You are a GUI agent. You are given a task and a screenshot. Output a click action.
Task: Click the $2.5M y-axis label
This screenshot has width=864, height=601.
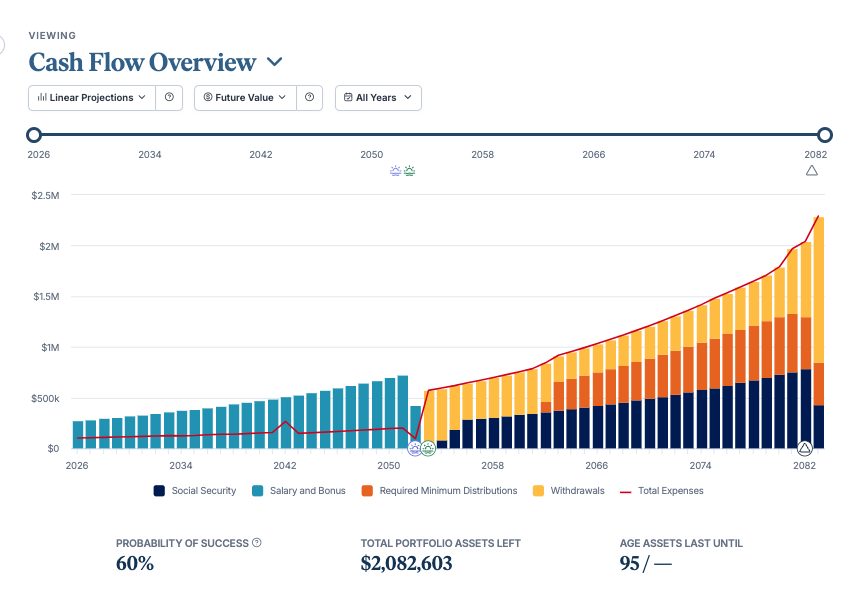click(45, 196)
